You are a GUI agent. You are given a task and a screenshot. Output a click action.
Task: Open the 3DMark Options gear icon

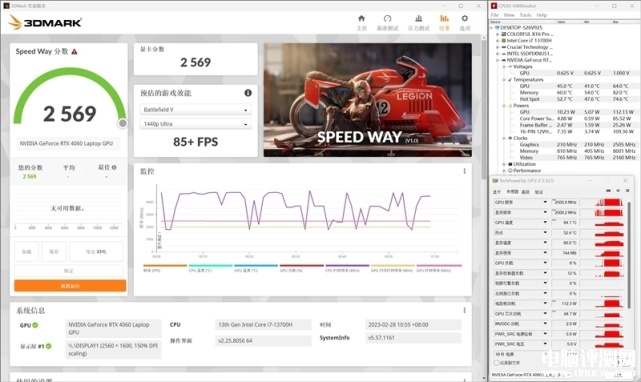[x=465, y=18]
